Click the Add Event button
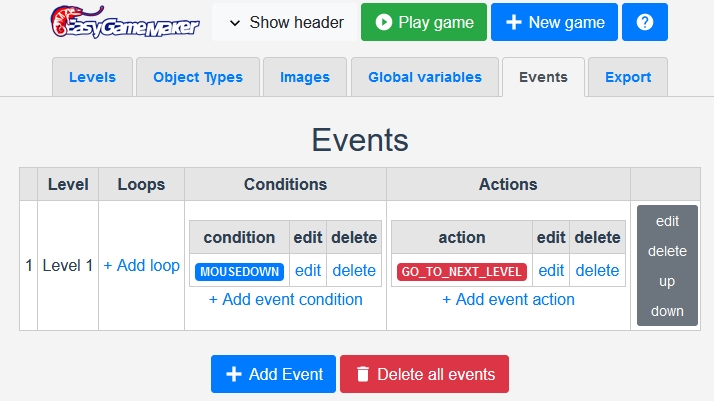Image resolution: width=714 pixels, height=401 pixels. click(x=273, y=374)
